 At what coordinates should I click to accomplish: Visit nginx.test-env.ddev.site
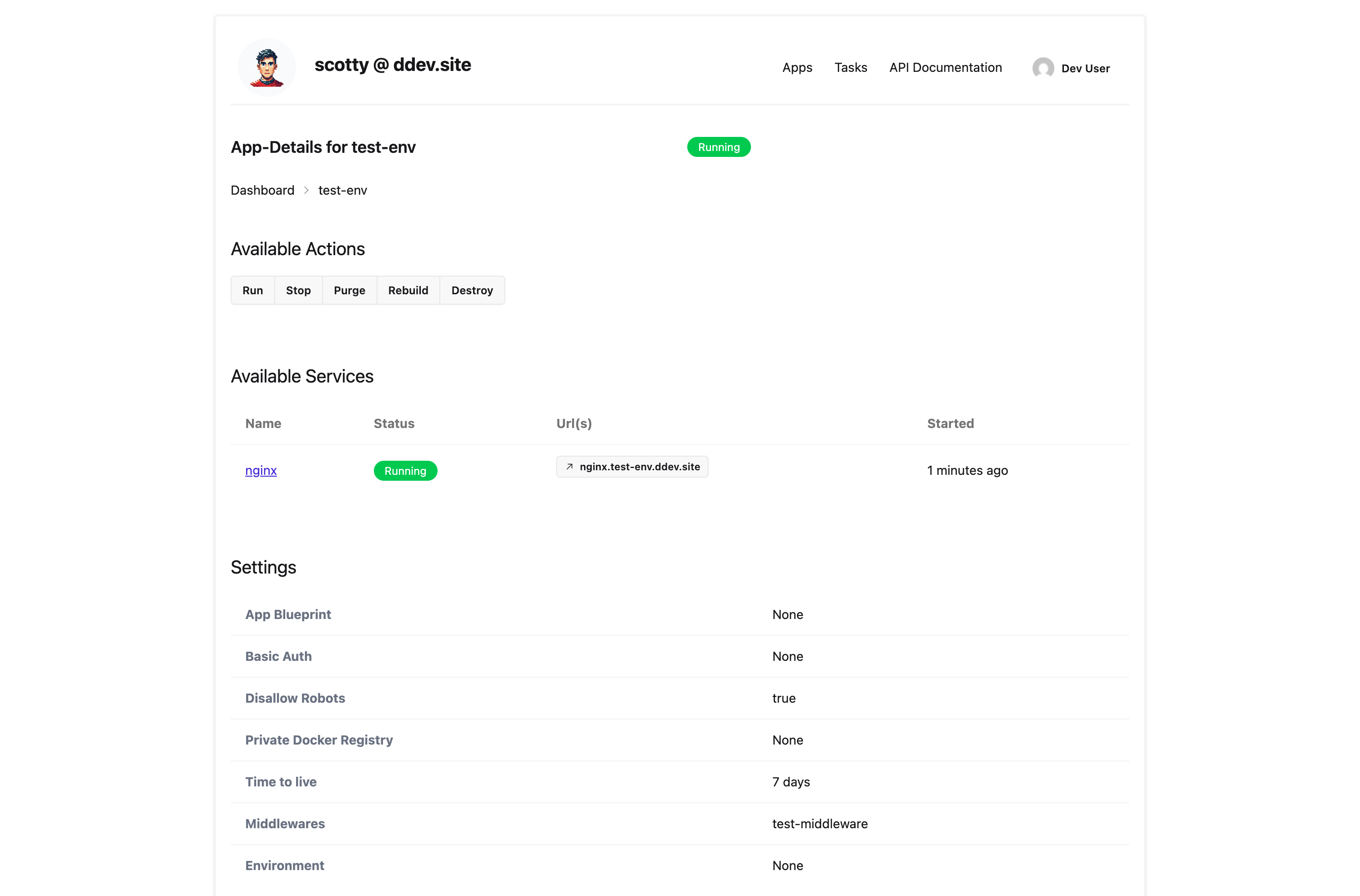[x=640, y=466]
